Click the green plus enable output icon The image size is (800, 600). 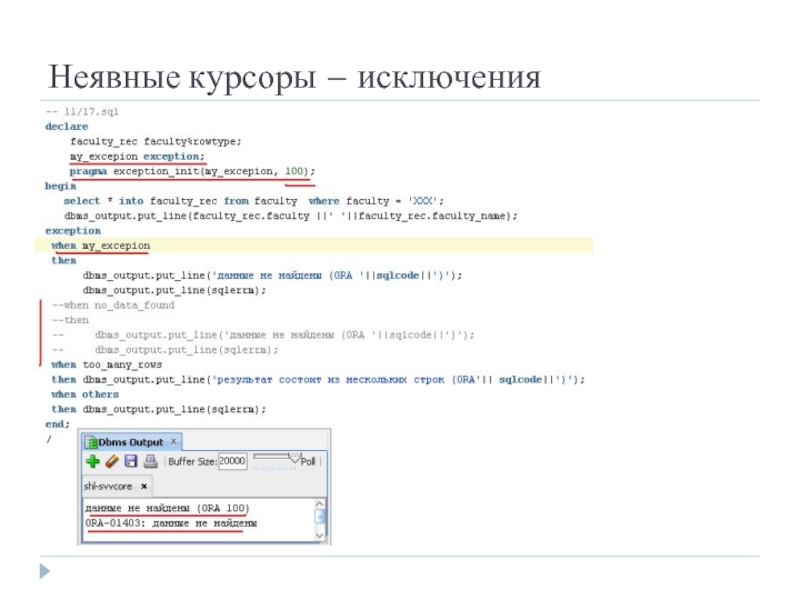tap(92, 462)
